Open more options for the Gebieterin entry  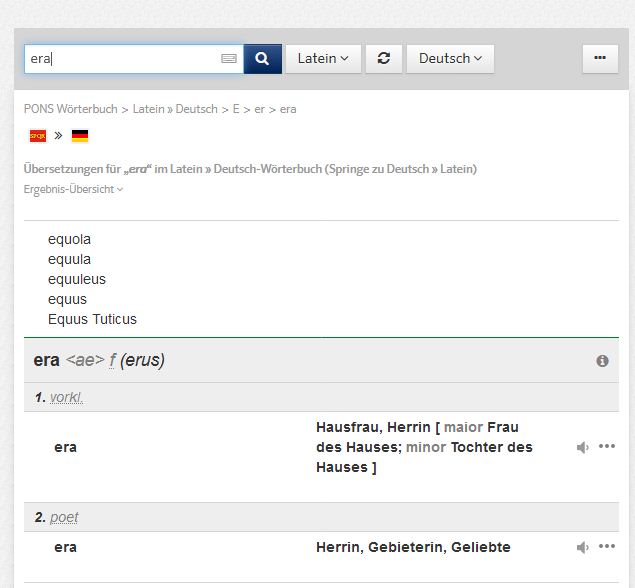[x=607, y=547]
